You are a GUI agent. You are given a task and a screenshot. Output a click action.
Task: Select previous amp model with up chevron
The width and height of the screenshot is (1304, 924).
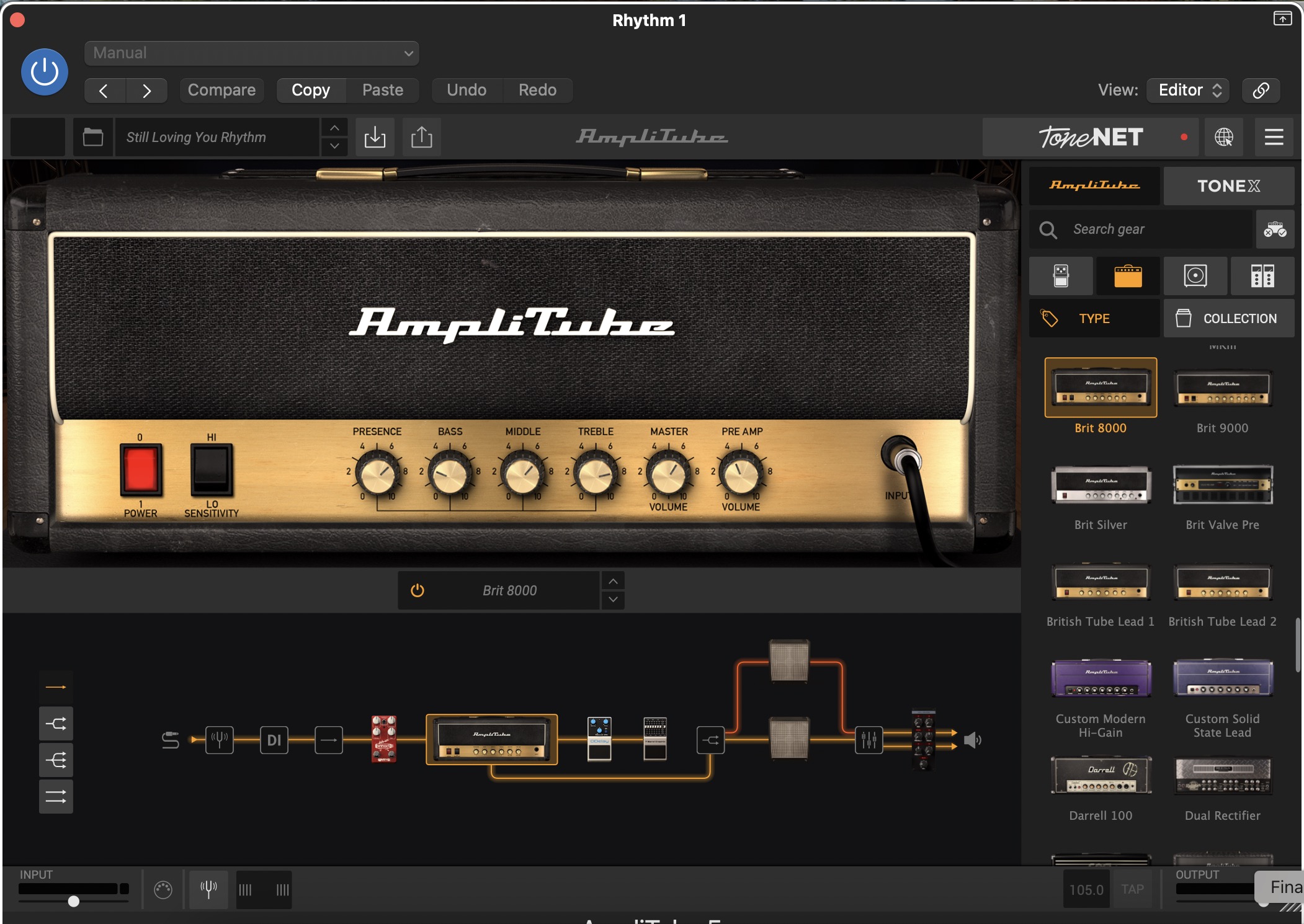[x=613, y=581]
